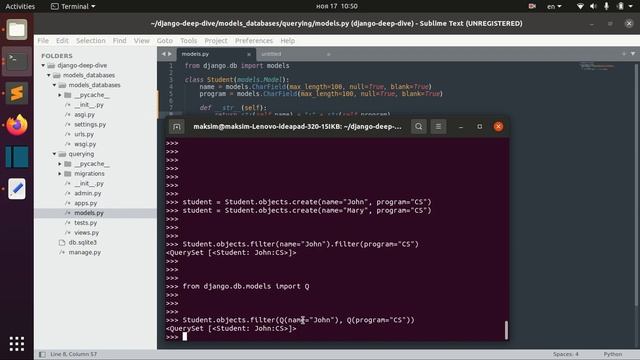Click the Sublime minimap
640x360 pixels.
(x=598, y=67)
